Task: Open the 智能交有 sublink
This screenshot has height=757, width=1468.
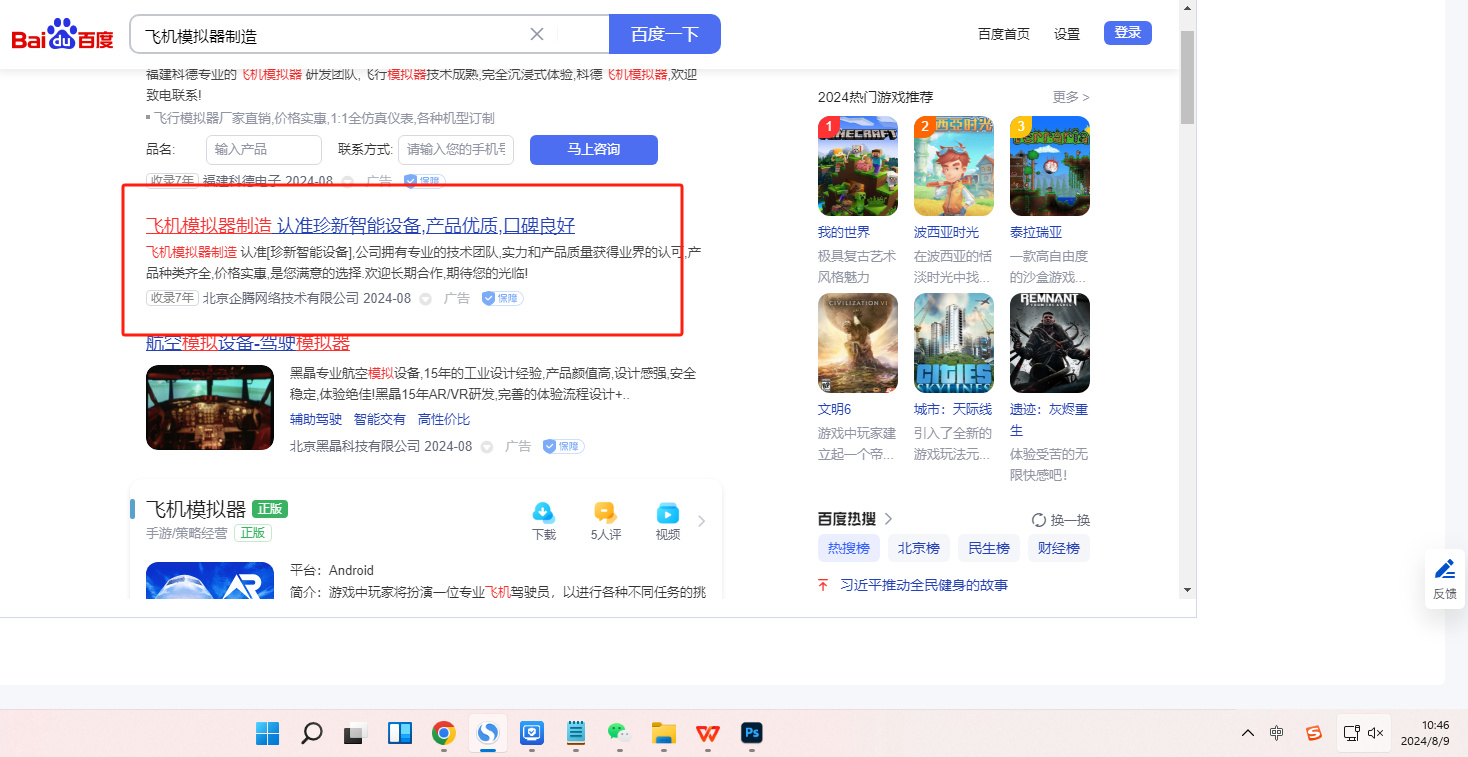Action: (x=380, y=420)
